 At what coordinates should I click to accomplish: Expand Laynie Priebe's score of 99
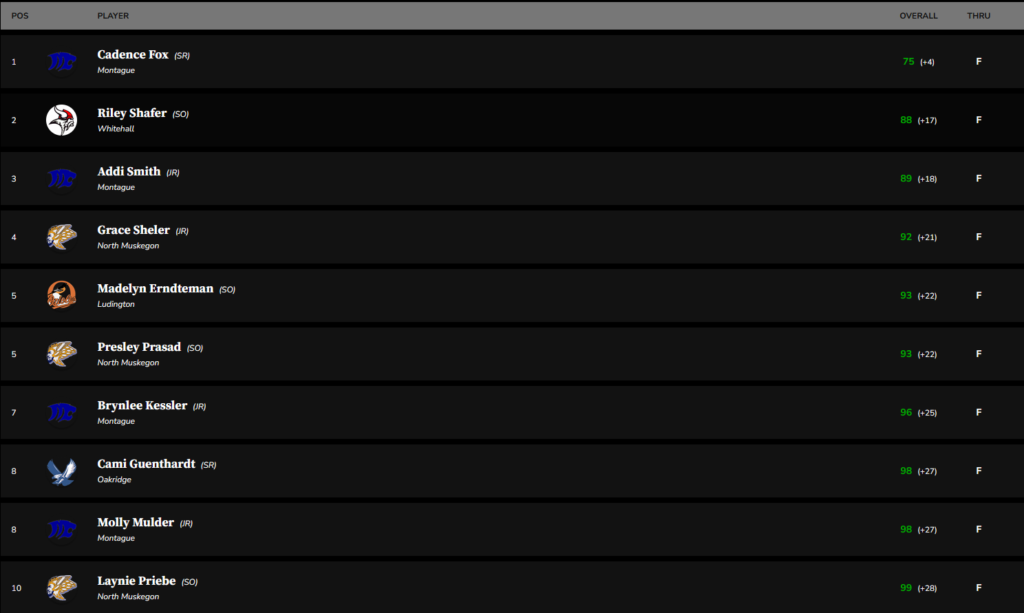(x=906, y=588)
